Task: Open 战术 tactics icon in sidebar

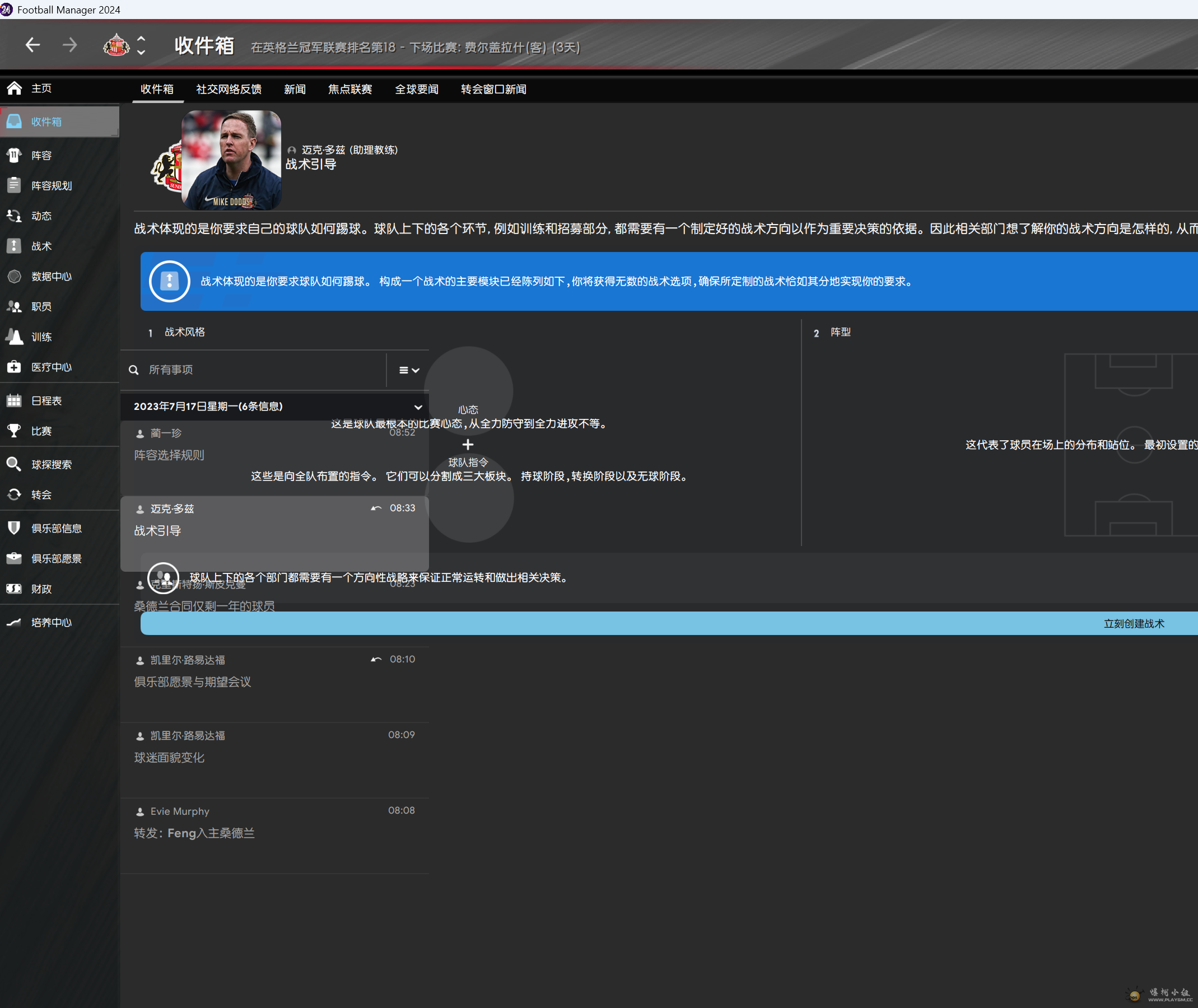Action: click(15, 246)
